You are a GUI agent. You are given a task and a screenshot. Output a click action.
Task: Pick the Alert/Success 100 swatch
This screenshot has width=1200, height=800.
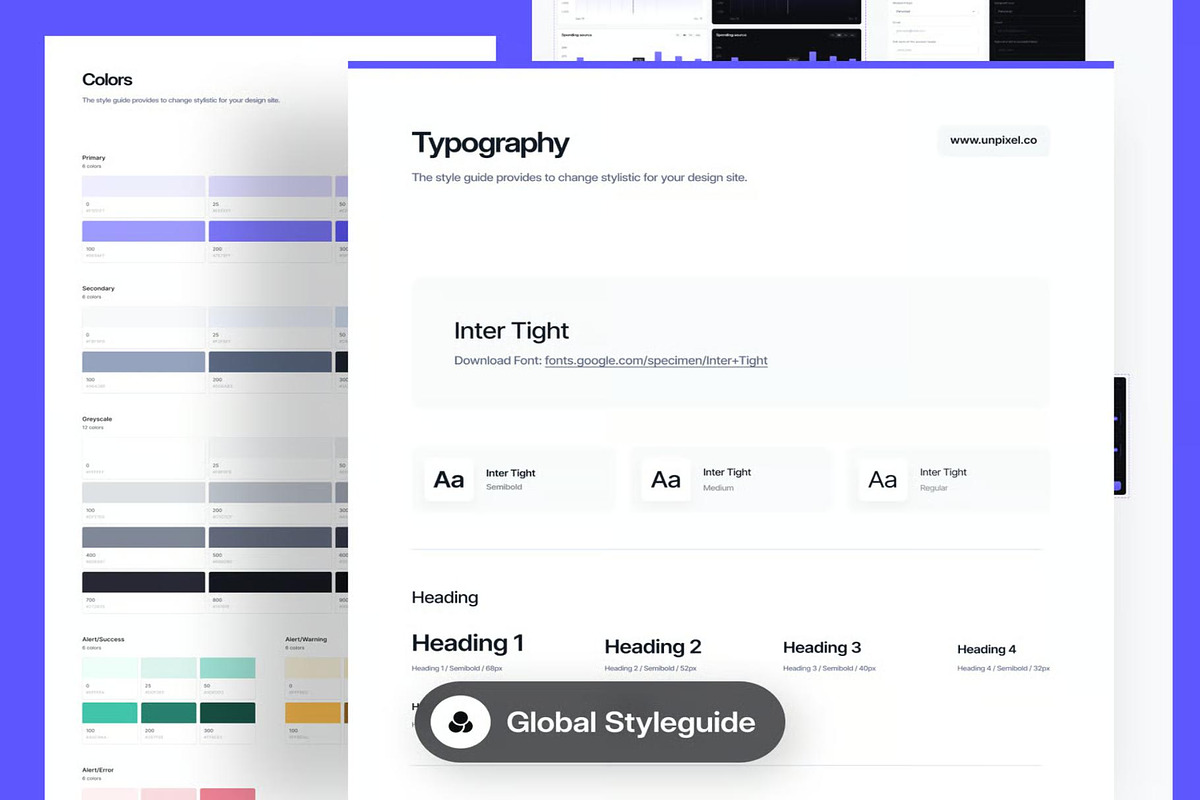[110, 713]
